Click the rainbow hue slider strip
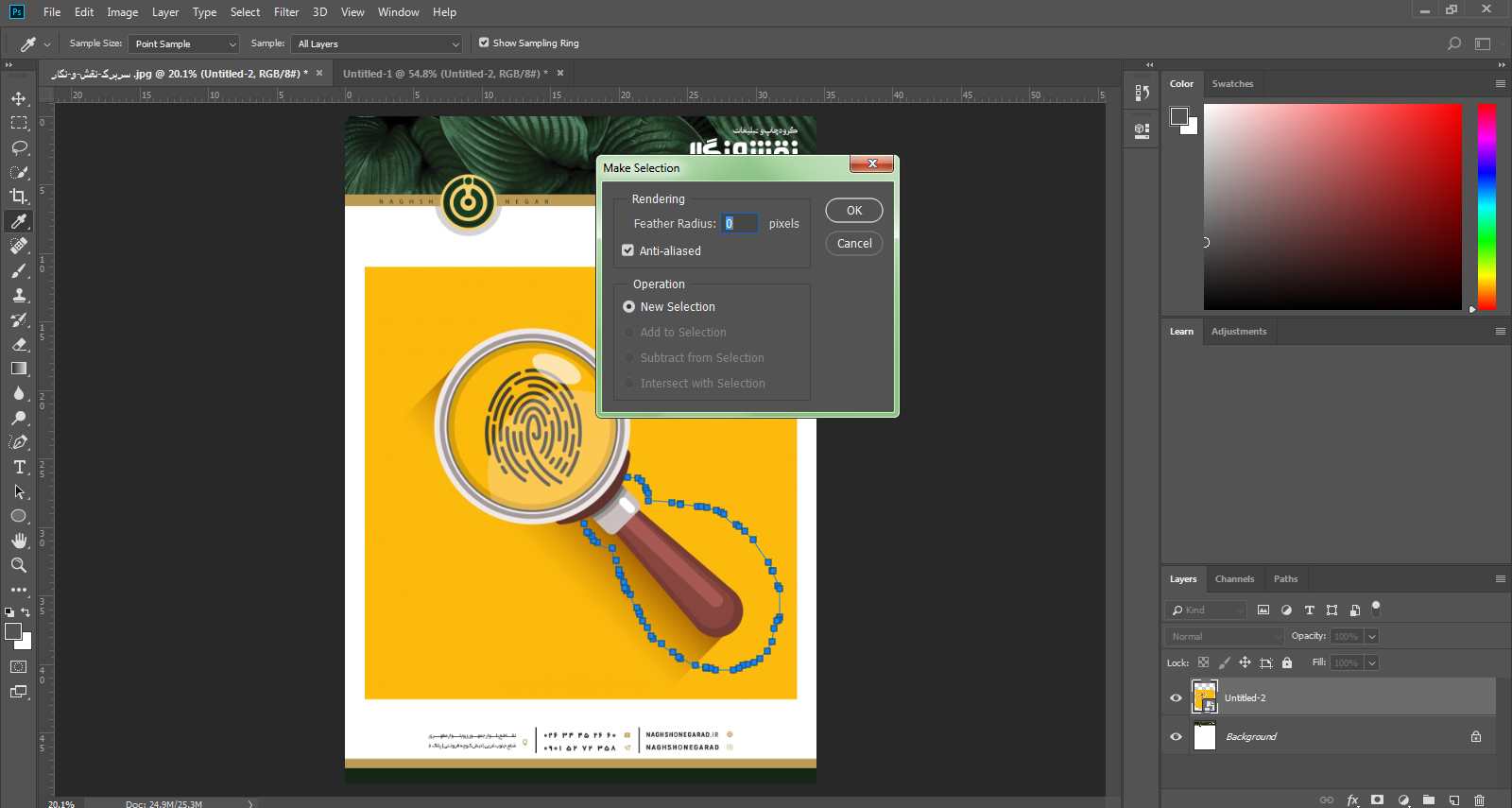 pos(1486,206)
